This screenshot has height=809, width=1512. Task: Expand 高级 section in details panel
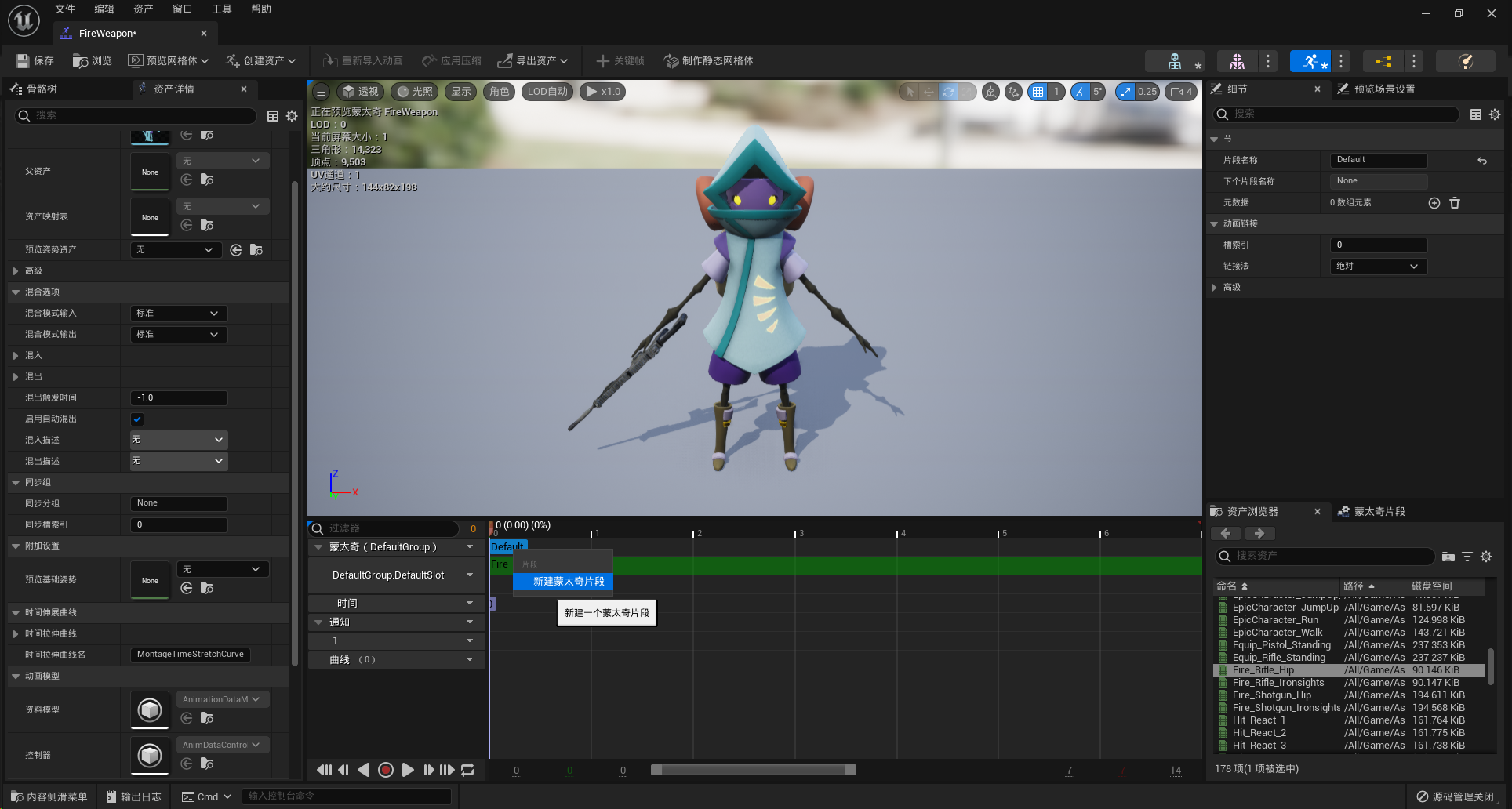[1215, 288]
